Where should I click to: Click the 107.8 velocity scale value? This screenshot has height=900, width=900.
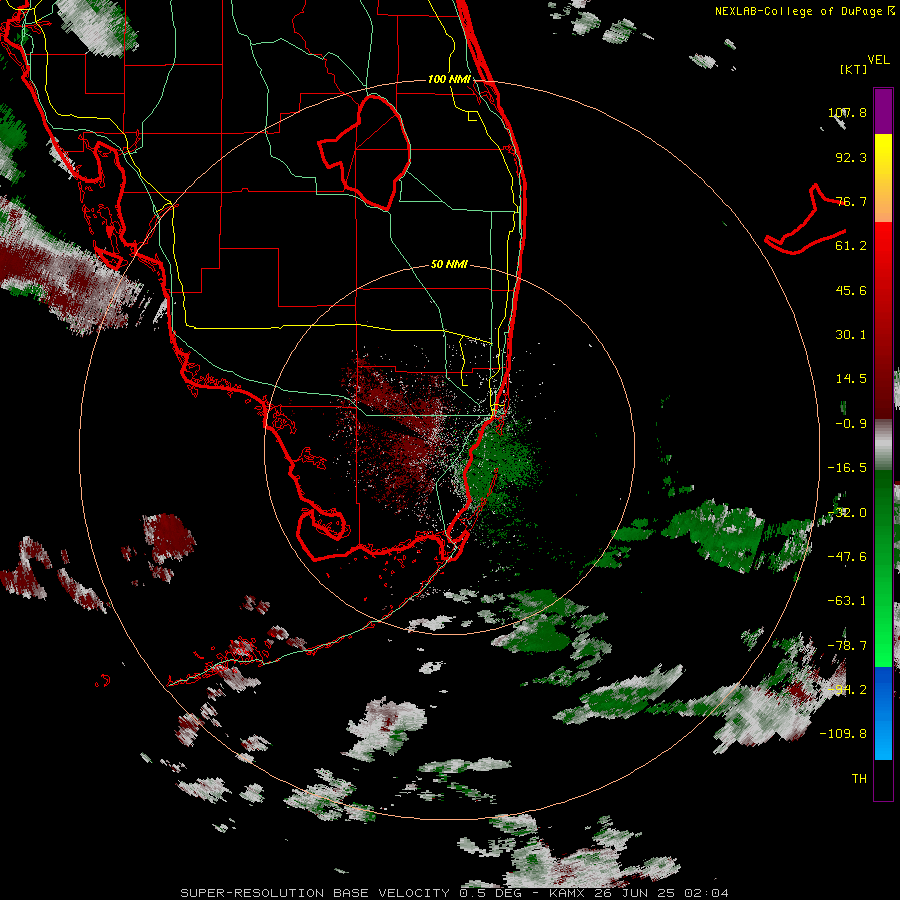(x=847, y=112)
